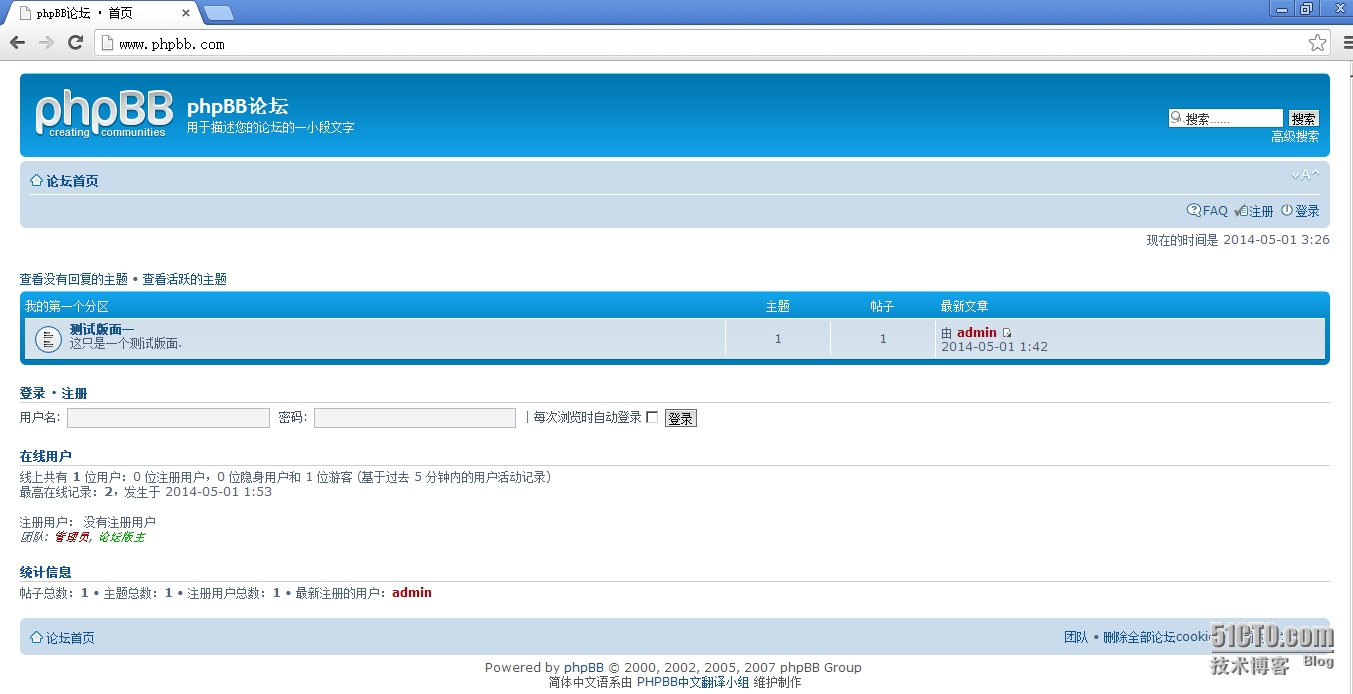1353x694 pixels.
Task: Open the 管理员 team group link
Action: [x=71, y=537]
